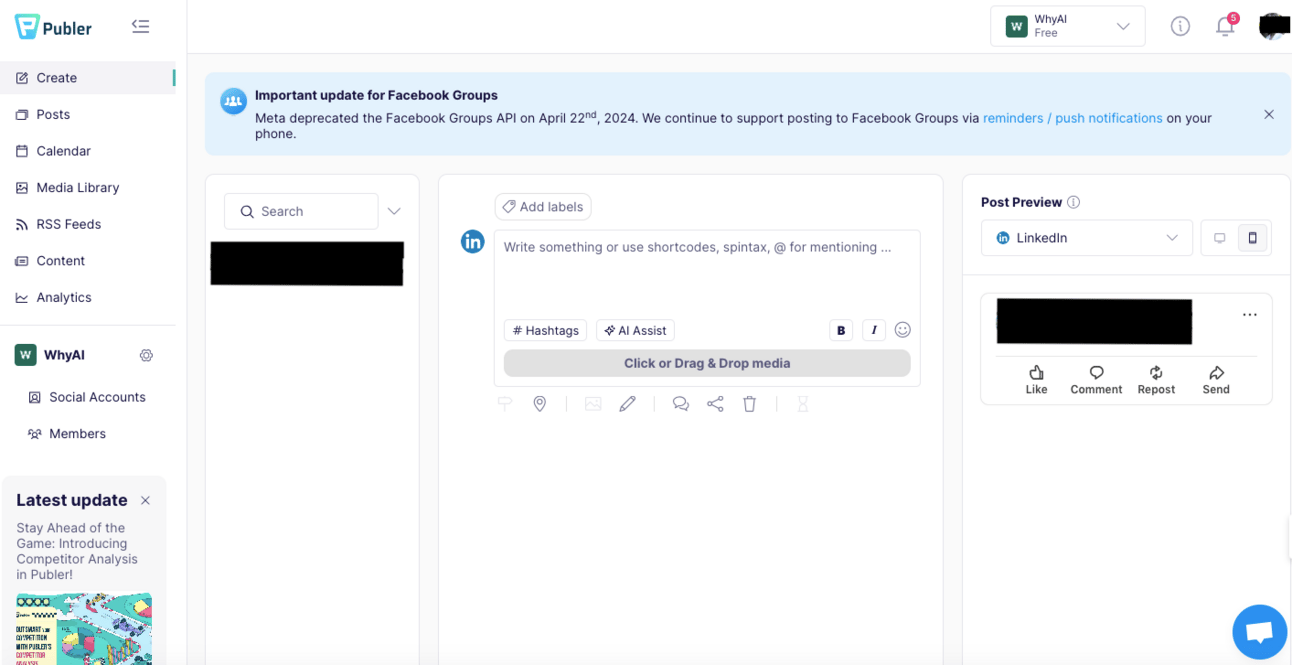The image size is (1292, 665).
Task: Add a follow-up comment with the bubbles icon
Action: [x=681, y=404]
